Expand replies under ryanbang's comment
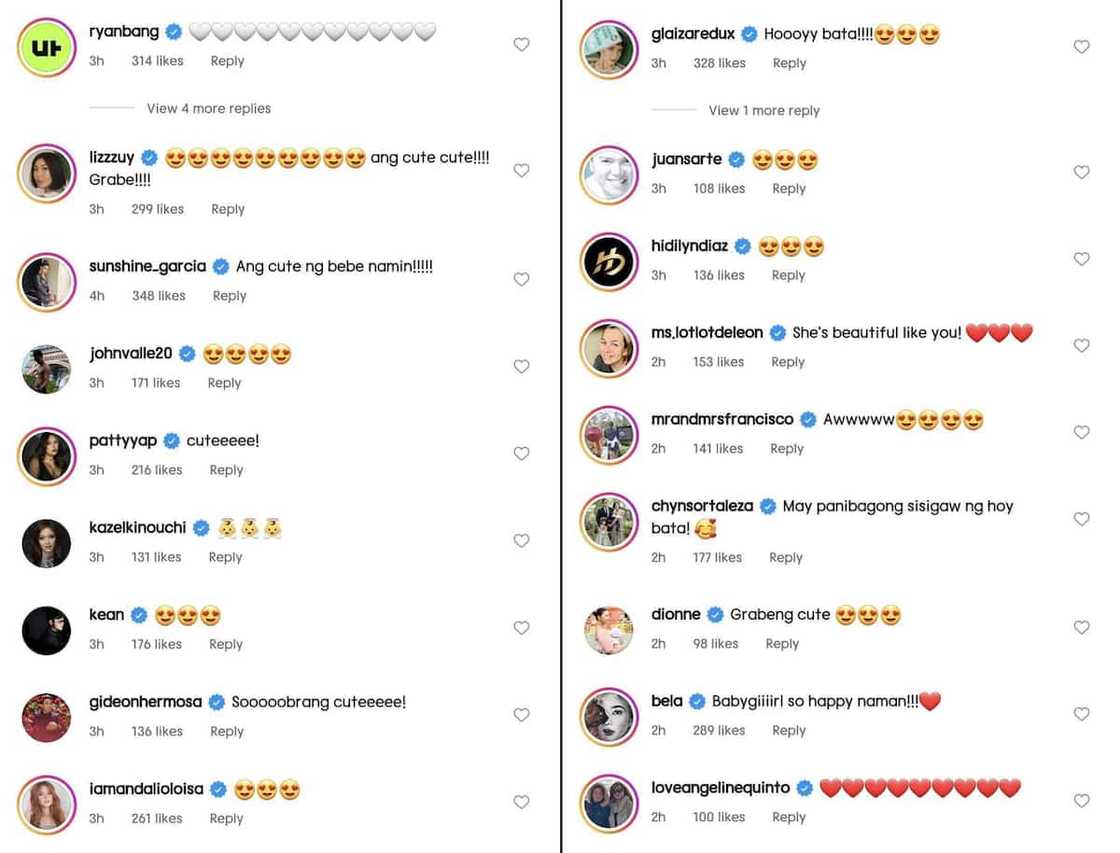The width and height of the screenshot is (1120, 853). (208, 108)
